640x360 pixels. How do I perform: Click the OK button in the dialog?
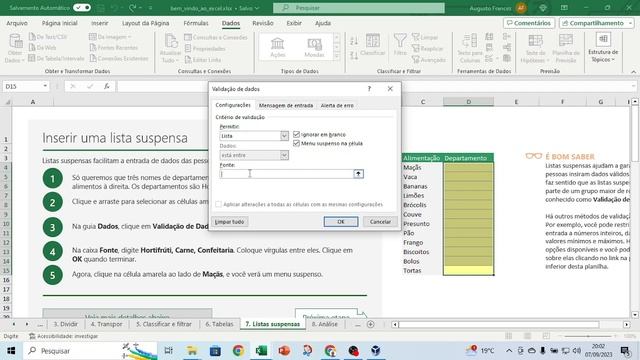point(341,222)
